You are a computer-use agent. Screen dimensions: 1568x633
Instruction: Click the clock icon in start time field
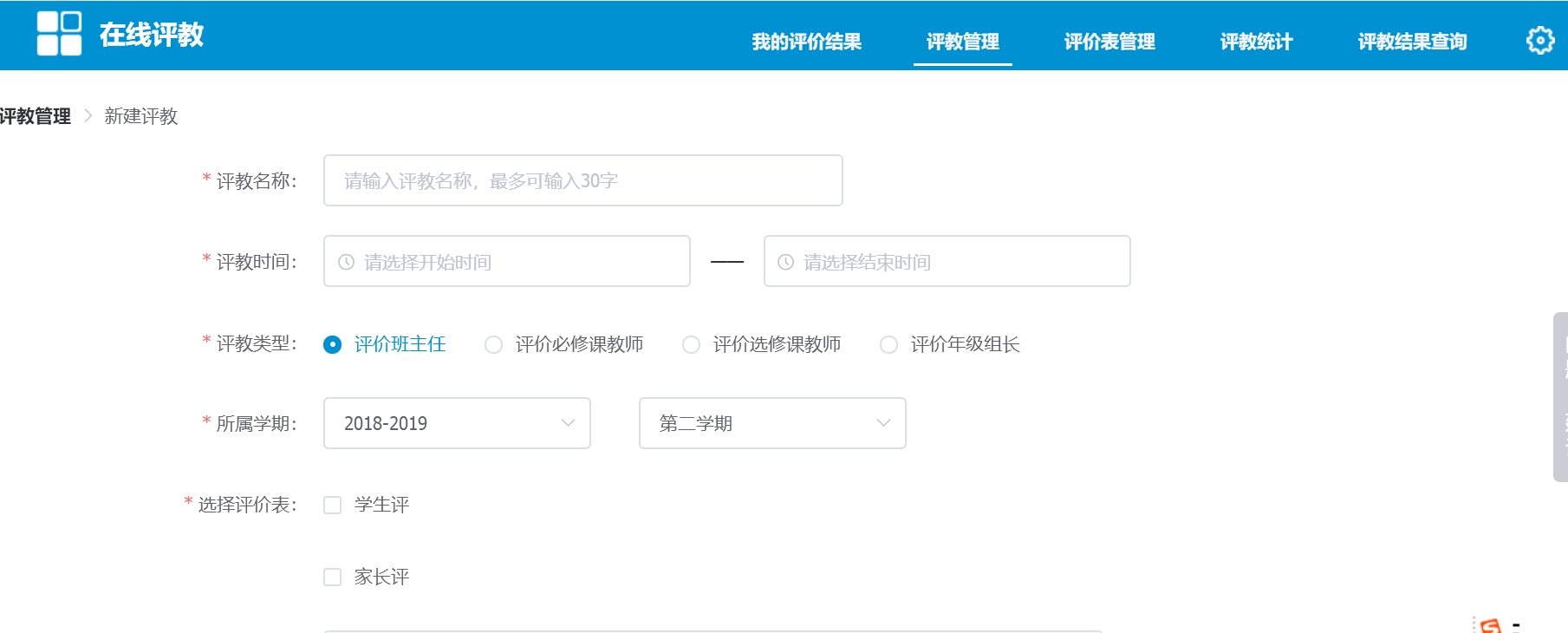pos(346,262)
